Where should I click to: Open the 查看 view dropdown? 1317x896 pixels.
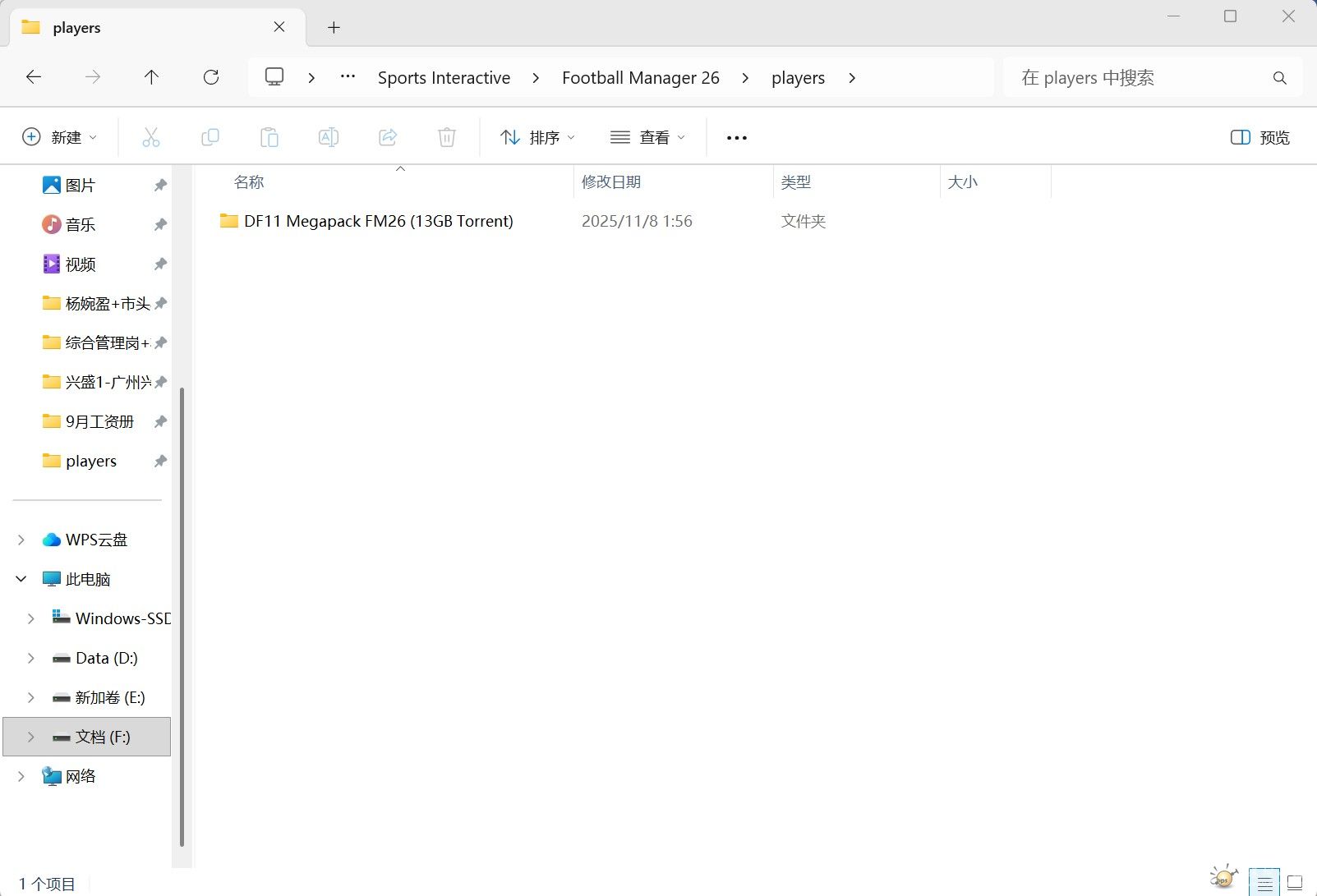647,137
